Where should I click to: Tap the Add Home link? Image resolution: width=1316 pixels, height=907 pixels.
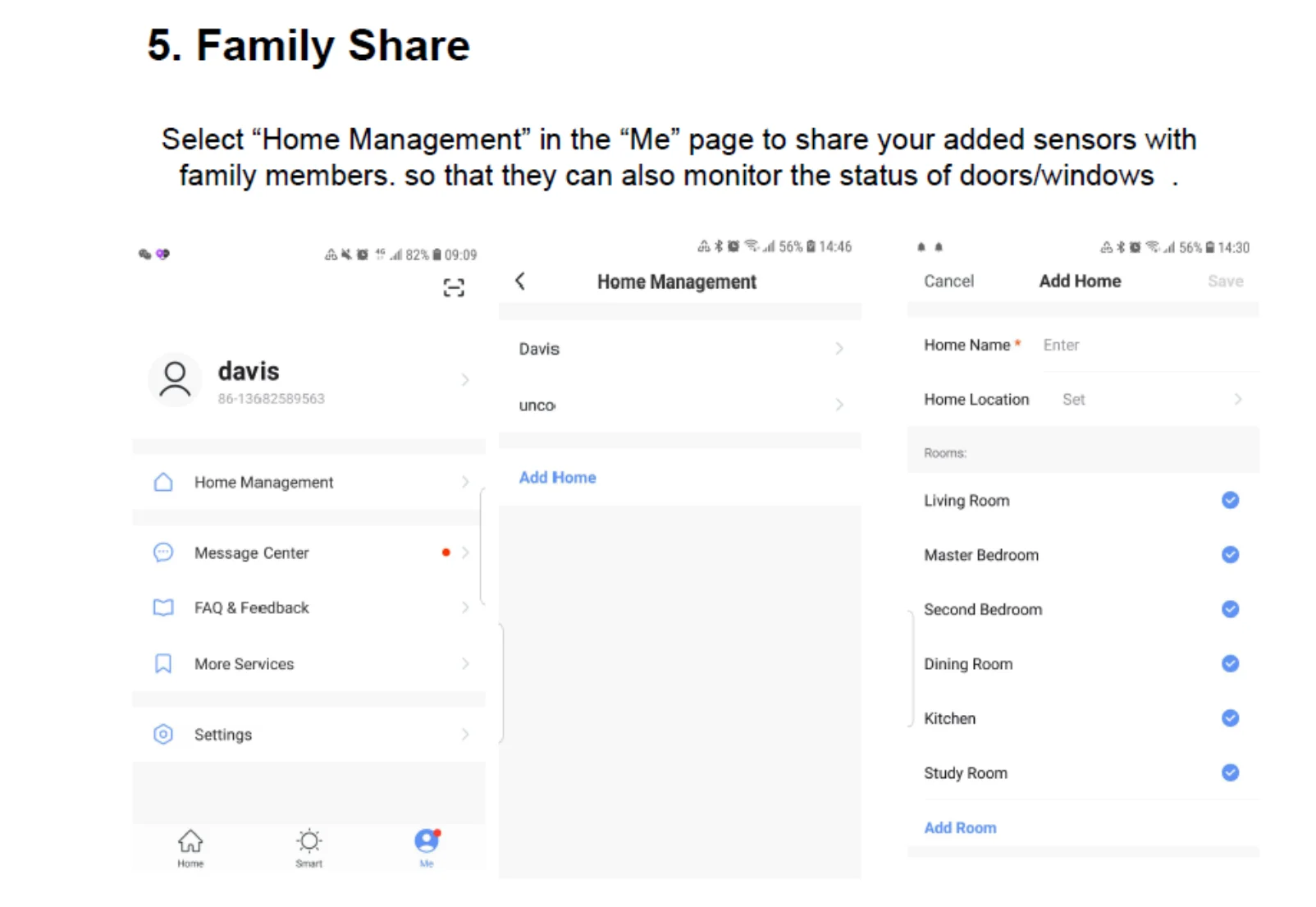[557, 478]
